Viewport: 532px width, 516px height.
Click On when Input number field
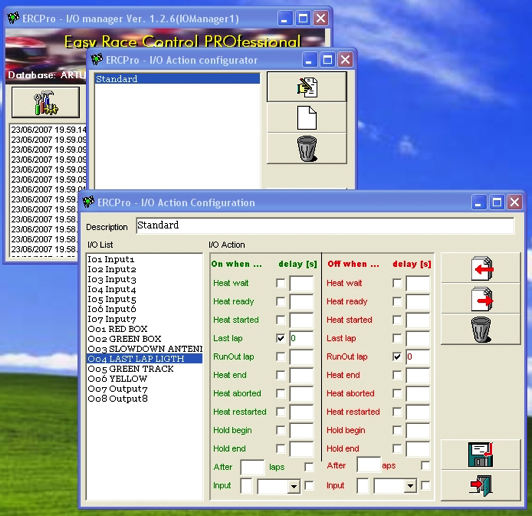246,485
